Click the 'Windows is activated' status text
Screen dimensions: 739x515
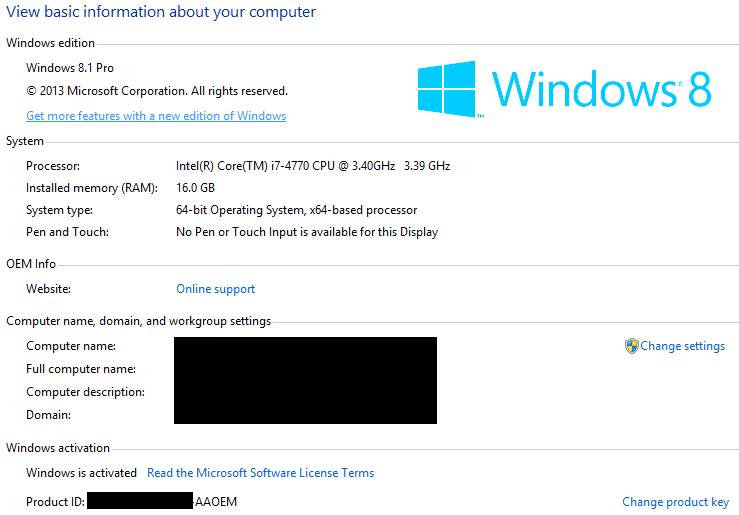[x=81, y=473]
